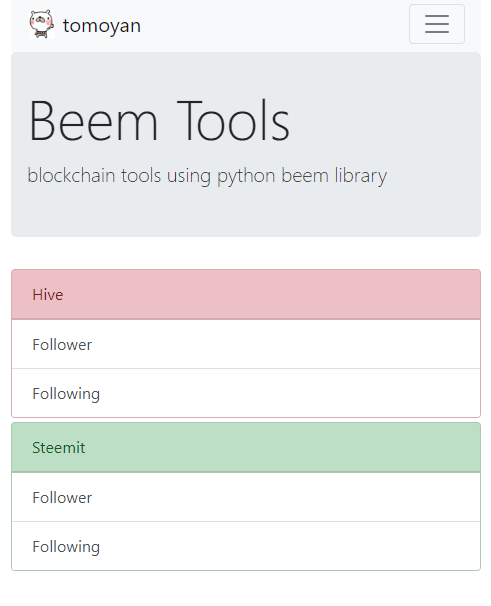491x606 pixels.
Task: Click the word Steemit in the green header
Action: click(58, 448)
